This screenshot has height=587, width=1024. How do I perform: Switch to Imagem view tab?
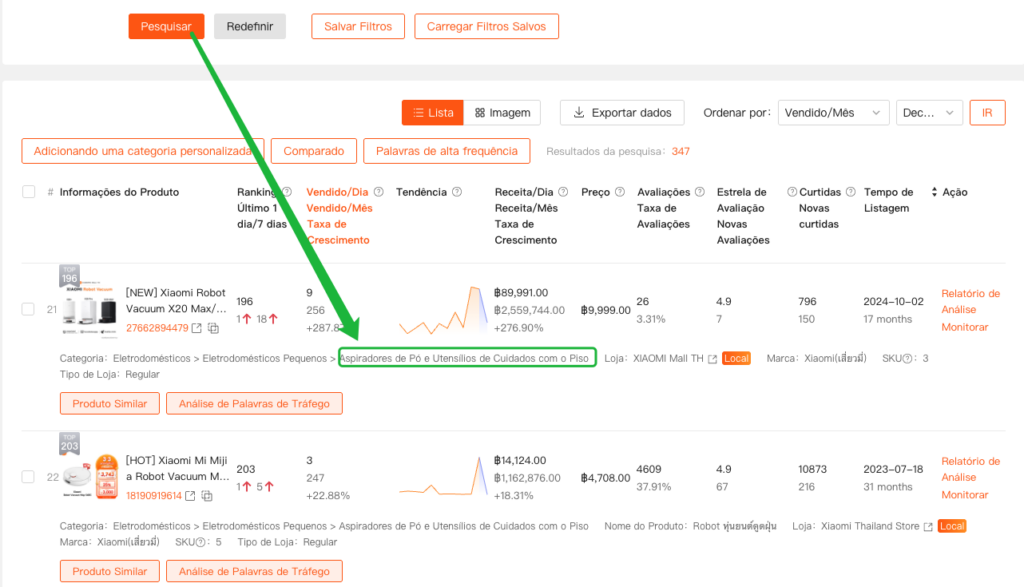(502, 113)
